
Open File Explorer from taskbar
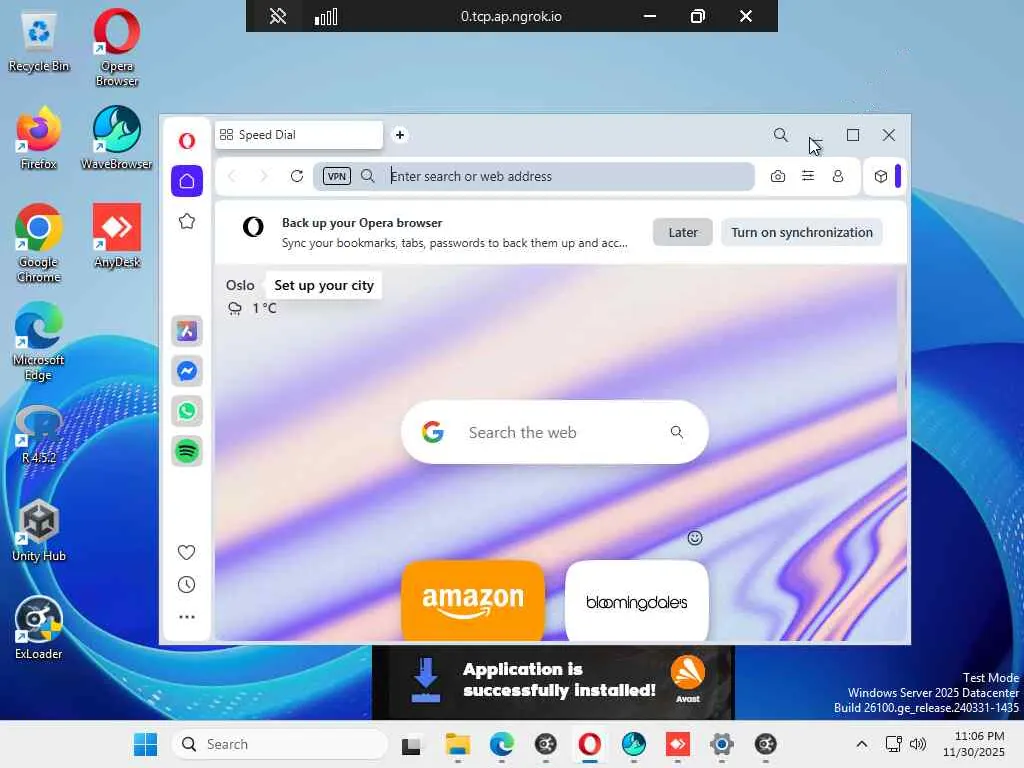[457, 744]
